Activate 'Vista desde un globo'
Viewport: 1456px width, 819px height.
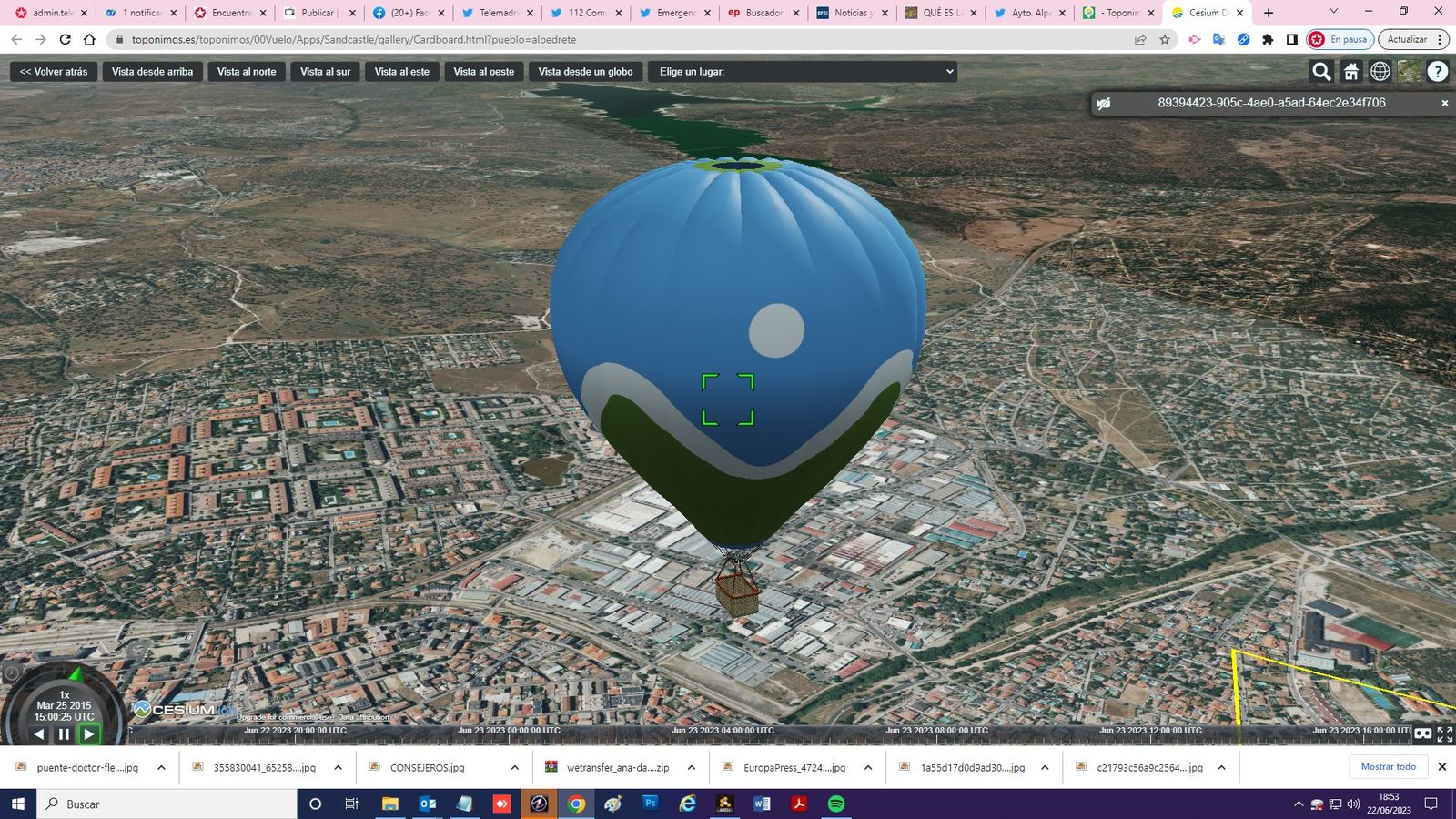[585, 71]
